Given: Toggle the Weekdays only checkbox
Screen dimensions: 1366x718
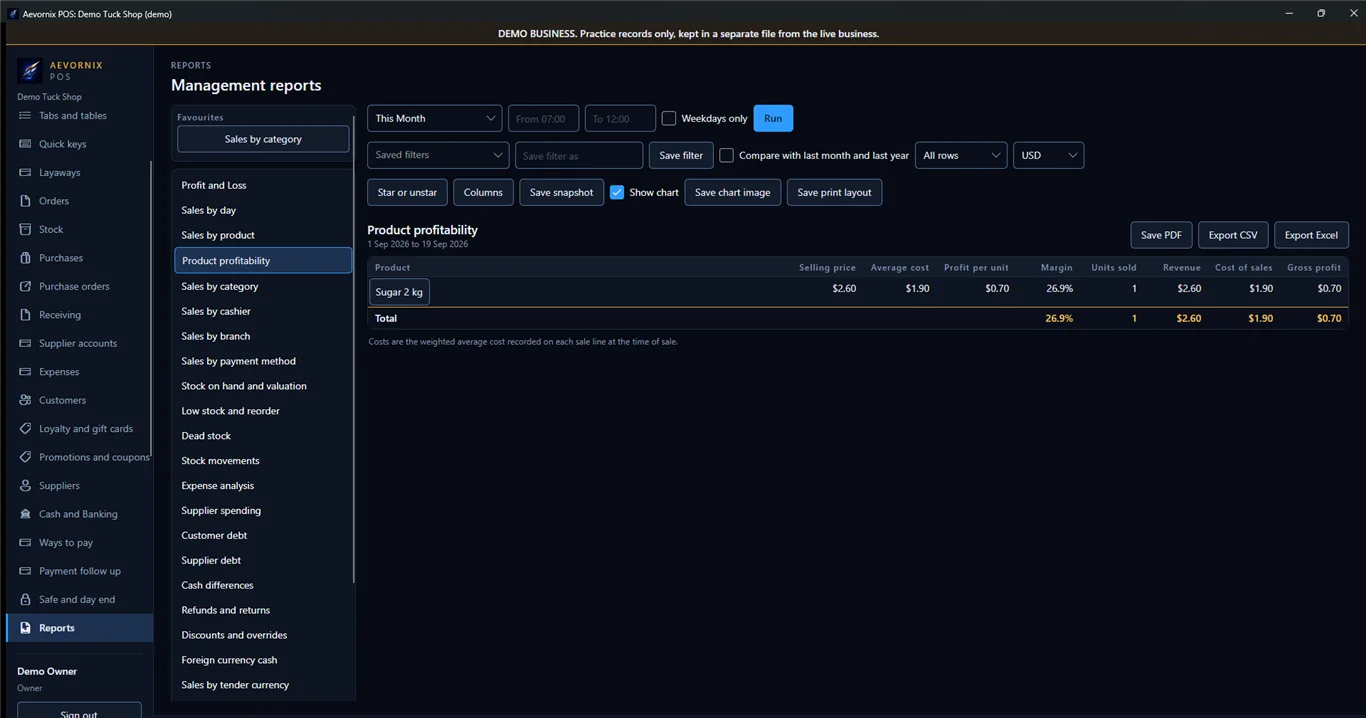Looking at the screenshot, I should pyautogui.click(x=669, y=118).
